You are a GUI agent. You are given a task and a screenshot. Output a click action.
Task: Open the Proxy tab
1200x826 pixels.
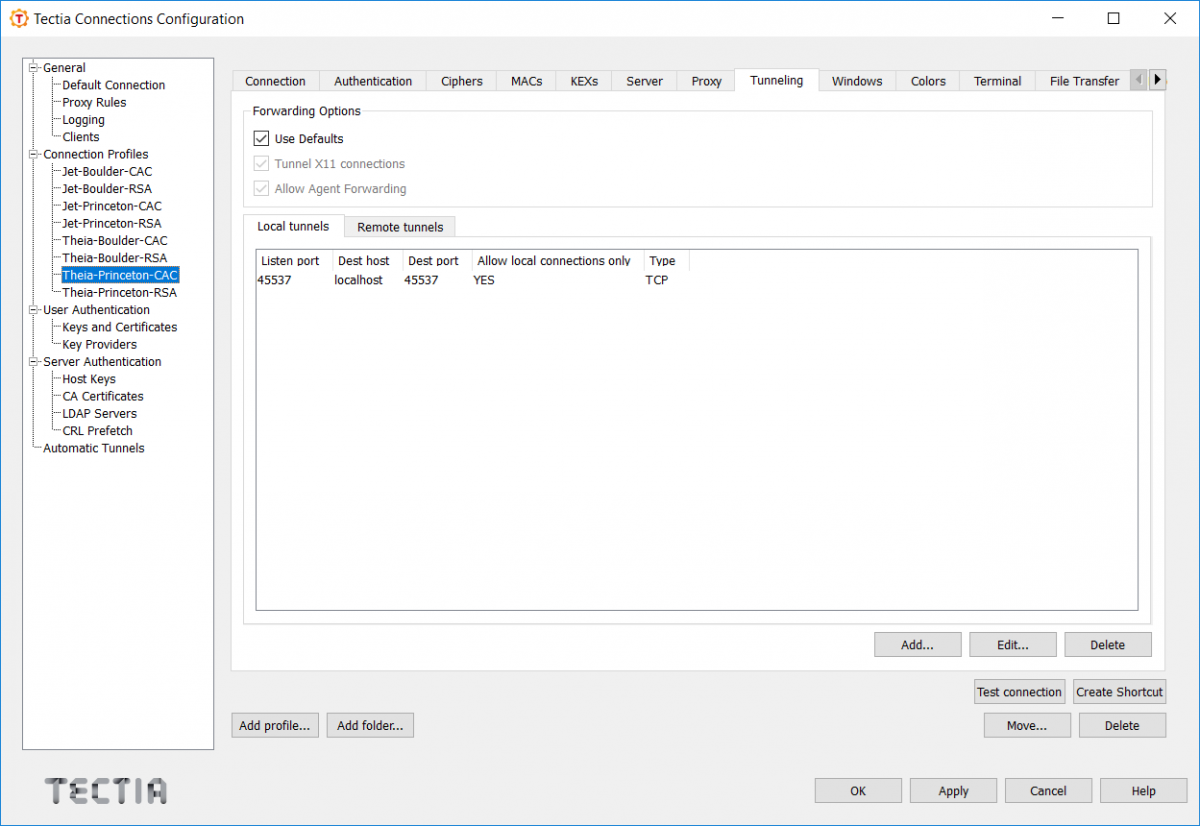706,81
